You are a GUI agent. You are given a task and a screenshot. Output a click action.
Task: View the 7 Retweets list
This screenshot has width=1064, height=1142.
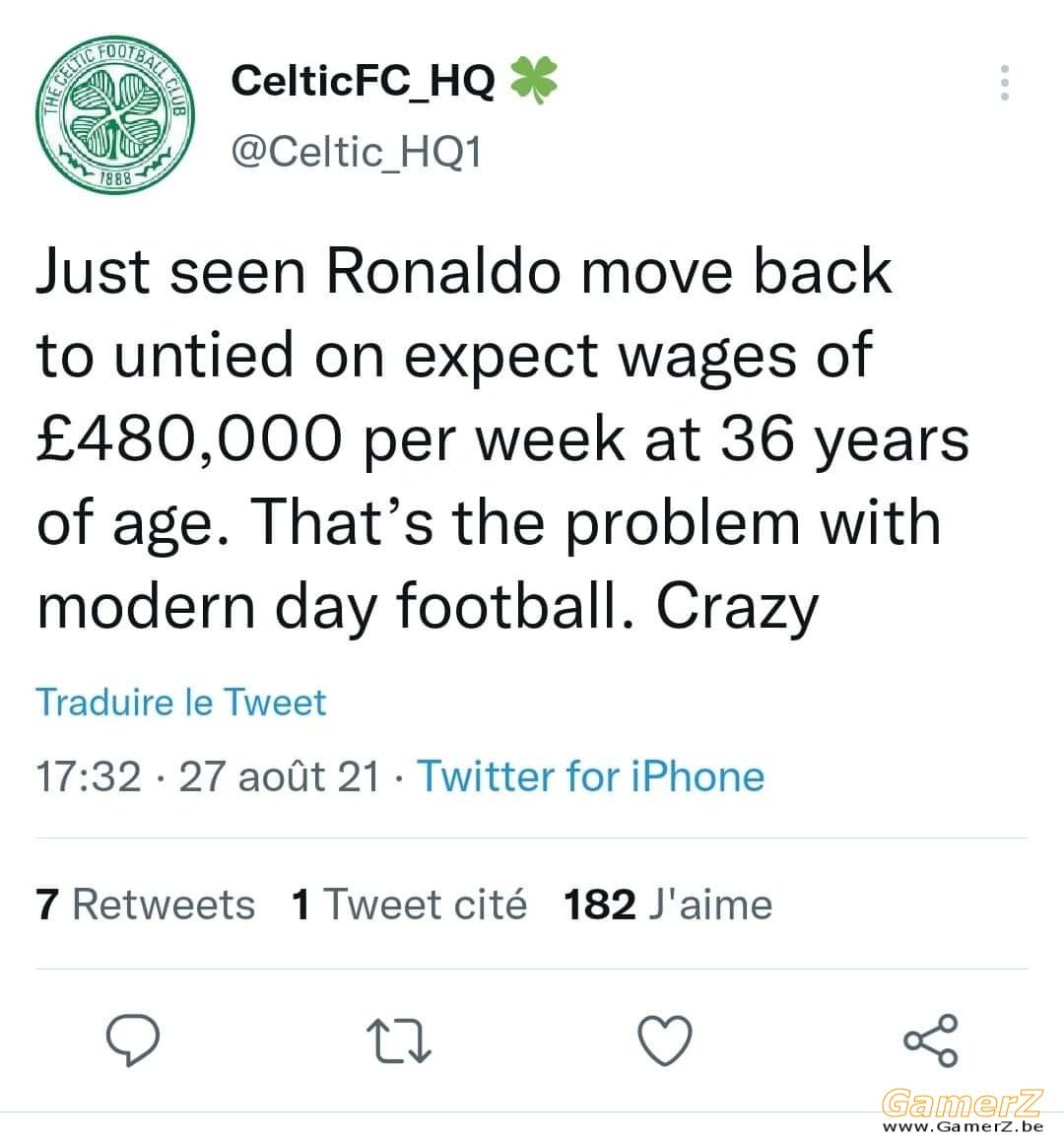(145, 905)
